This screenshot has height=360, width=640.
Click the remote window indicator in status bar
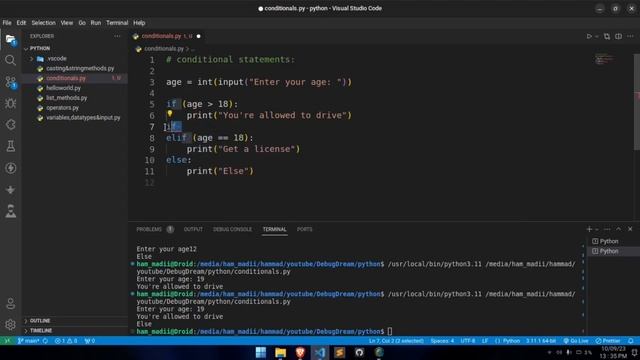[x=7, y=340]
